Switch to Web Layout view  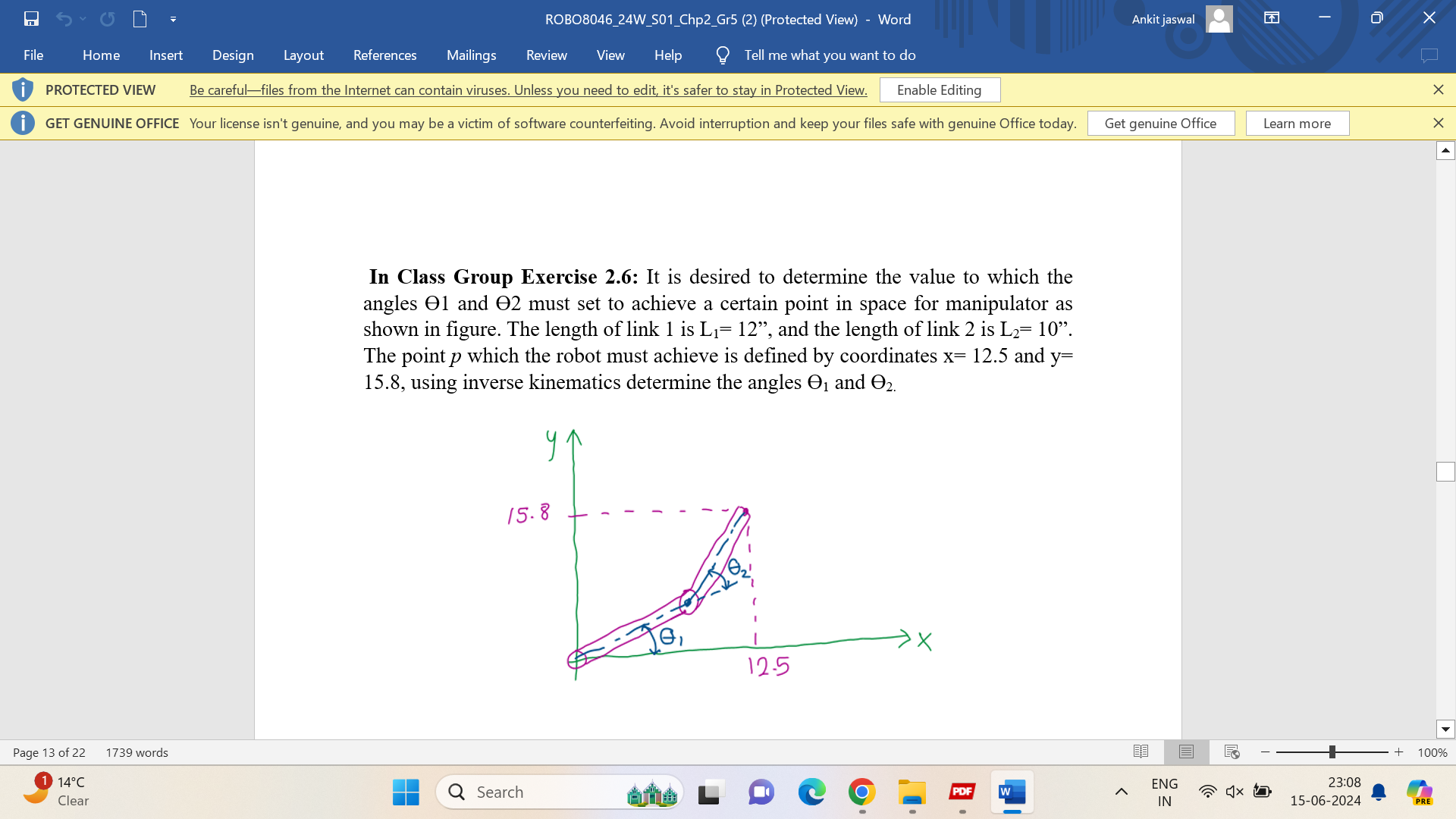pyautogui.click(x=1230, y=752)
